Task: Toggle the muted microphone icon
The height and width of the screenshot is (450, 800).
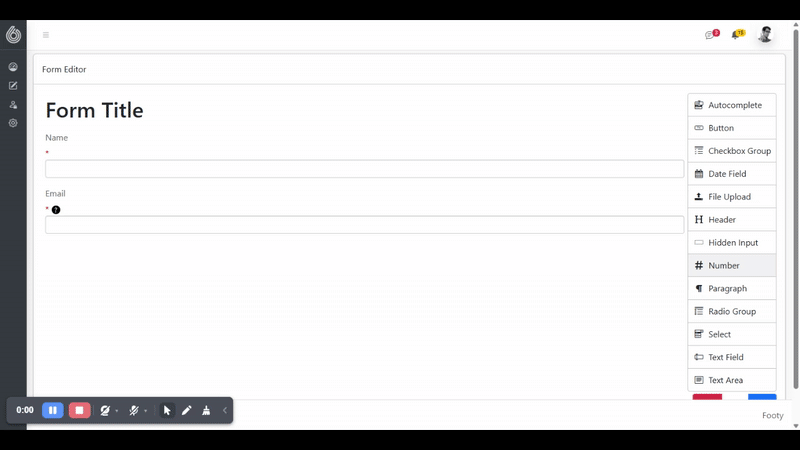Action: [134, 410]
